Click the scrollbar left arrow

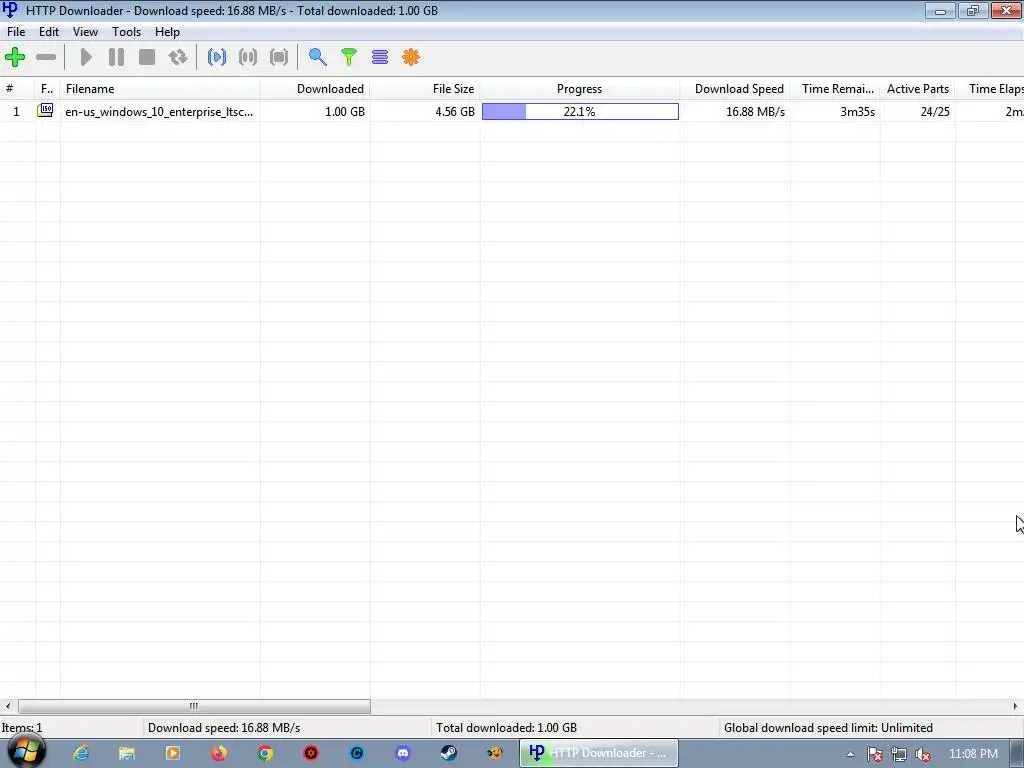click(8, 706)
